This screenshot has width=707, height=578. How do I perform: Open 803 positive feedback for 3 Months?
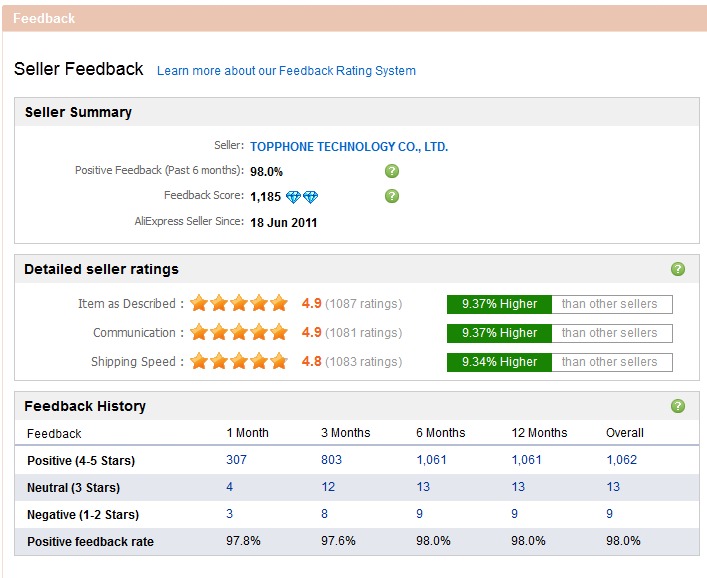click(331, 460)
